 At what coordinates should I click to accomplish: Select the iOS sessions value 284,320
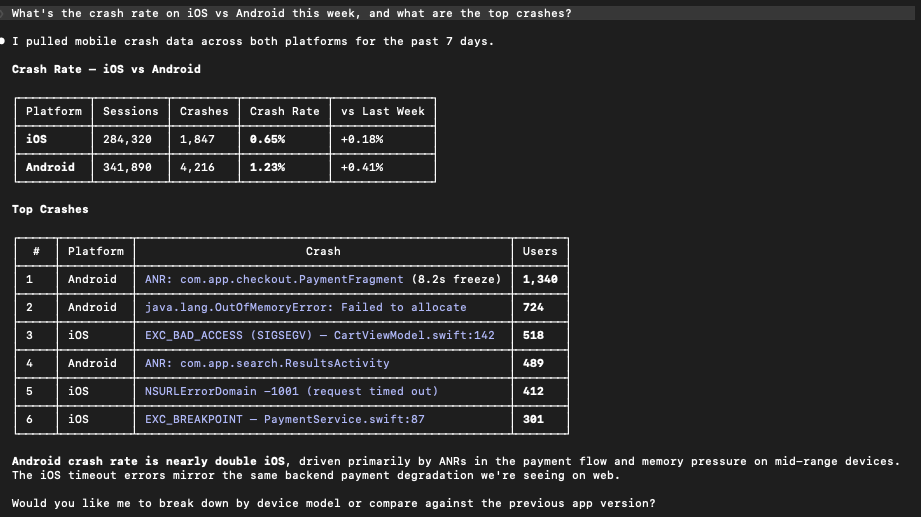[127, 139]
